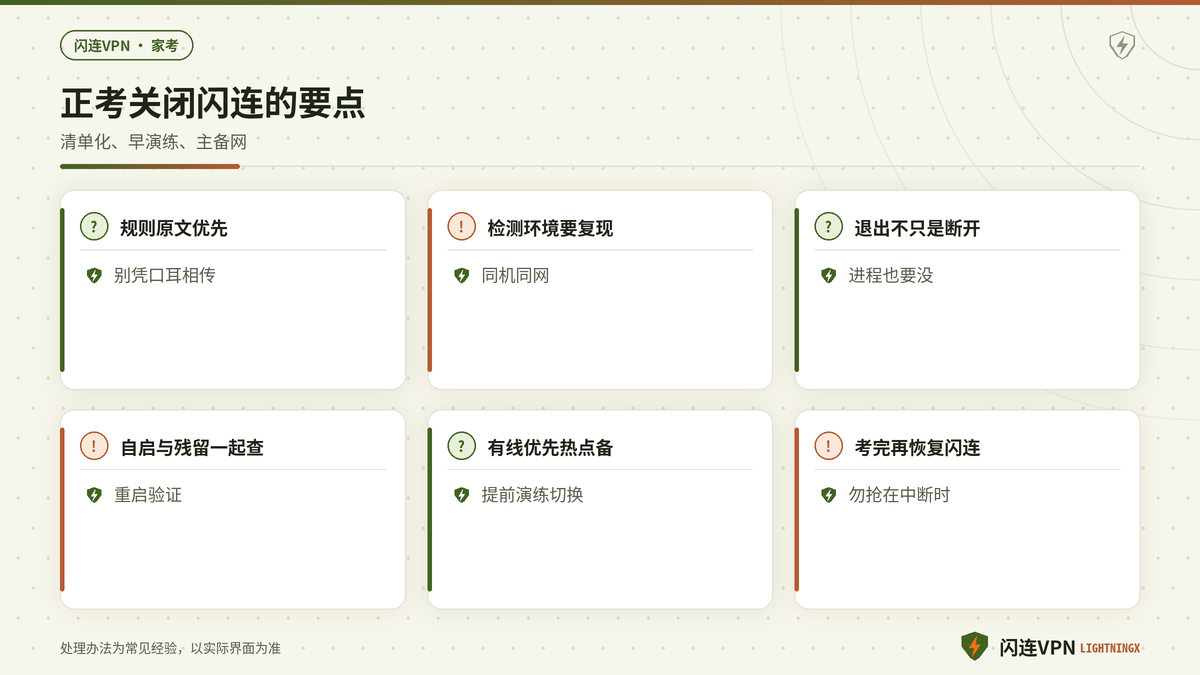Screen dimensions: 1200x675
Task: Click the 闪连VPN brand name in footer
Action: tap(1037, 648)
